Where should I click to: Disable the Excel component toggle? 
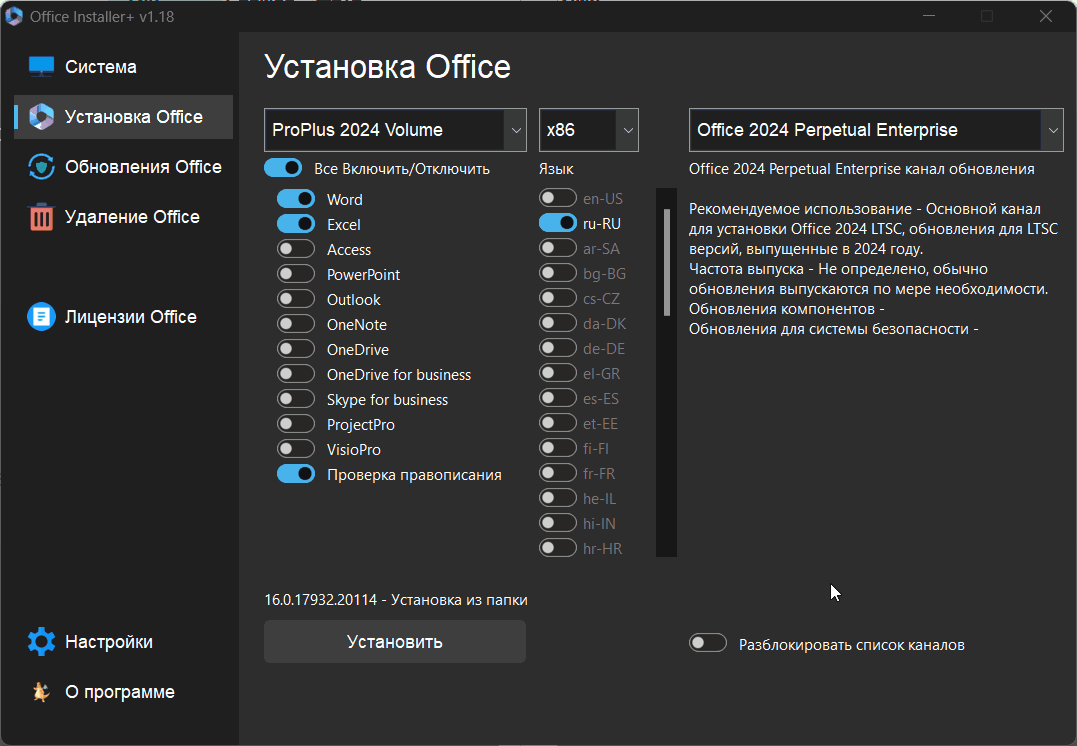pos(296,224)
